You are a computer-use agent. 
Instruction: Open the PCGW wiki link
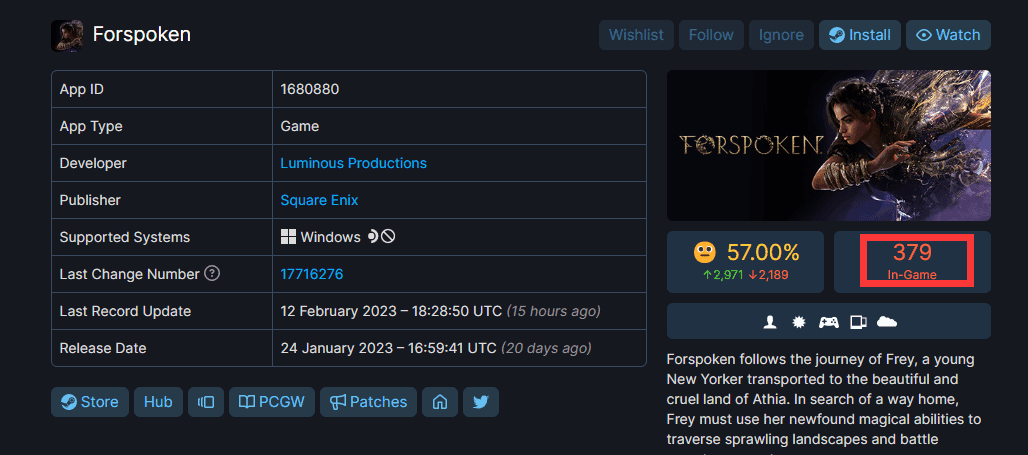(x=271, y=402)
